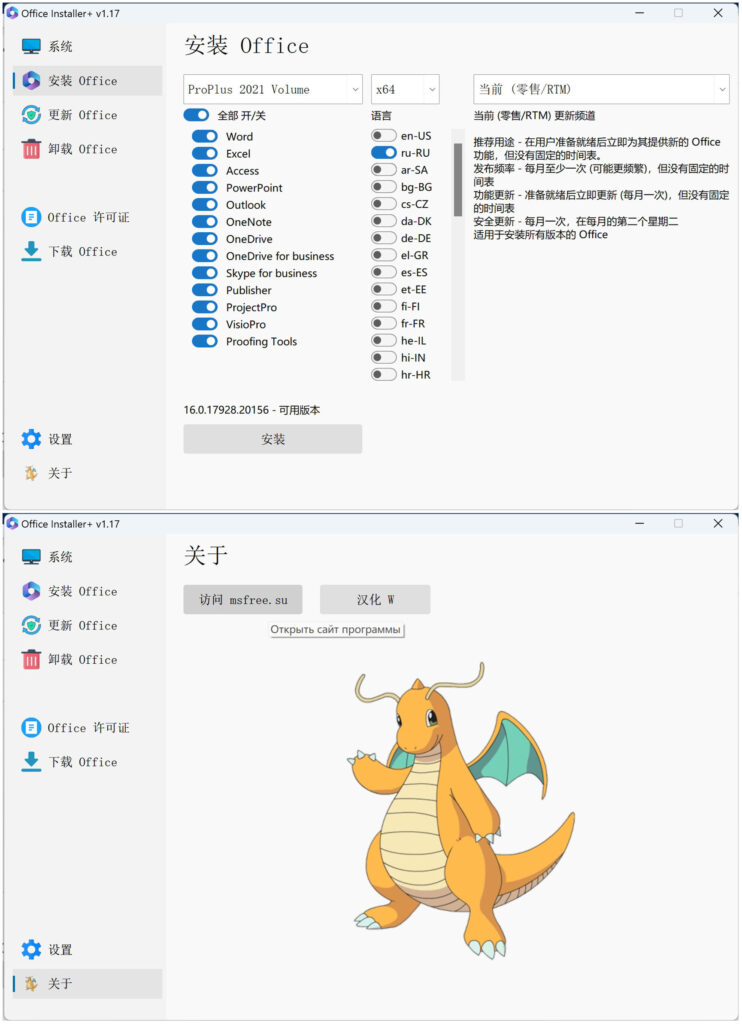Select 下载 Office text label in bottom window
The image size is (742, 1024).
pos(83,762)
